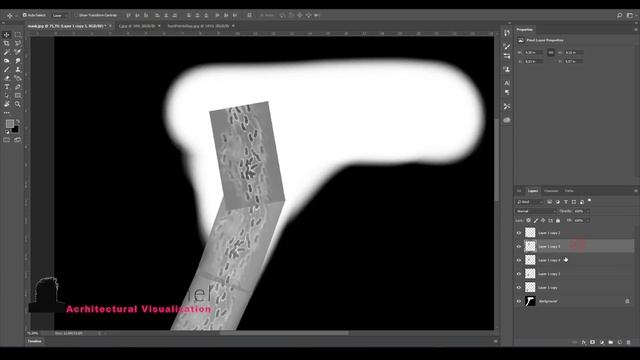Hide Layer 1 copy 5 via eye icon

519,247
